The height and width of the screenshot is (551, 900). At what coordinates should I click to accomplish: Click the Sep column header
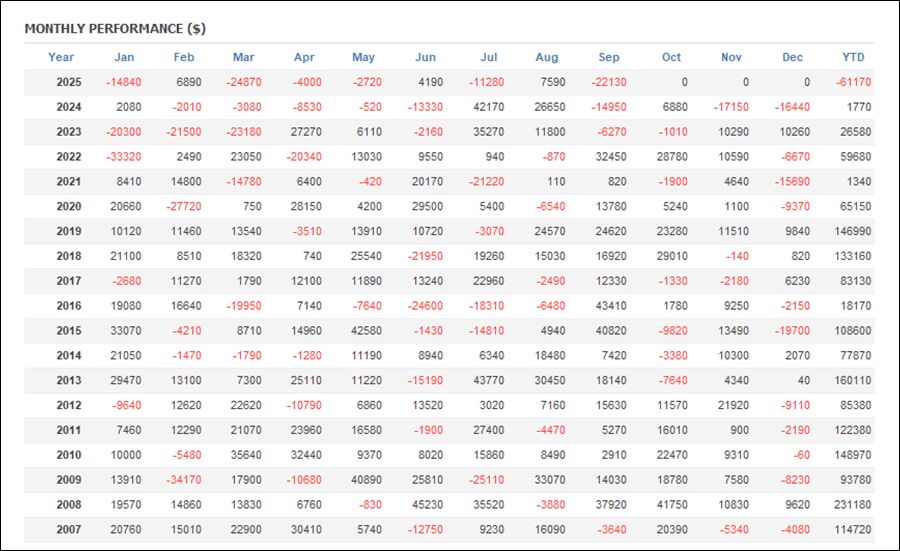tap(609, 57)
